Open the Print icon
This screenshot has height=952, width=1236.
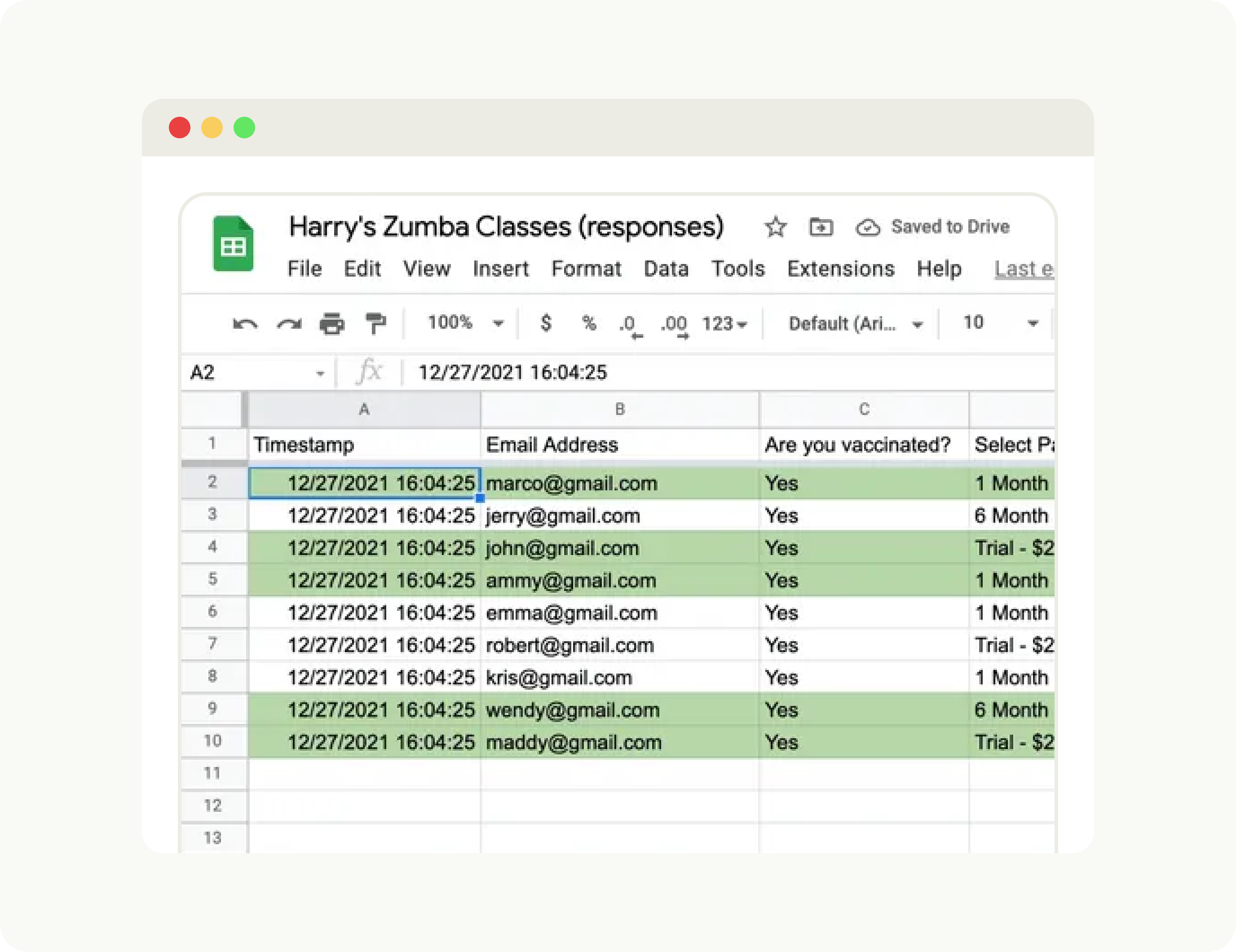click(x=331, y=323)
